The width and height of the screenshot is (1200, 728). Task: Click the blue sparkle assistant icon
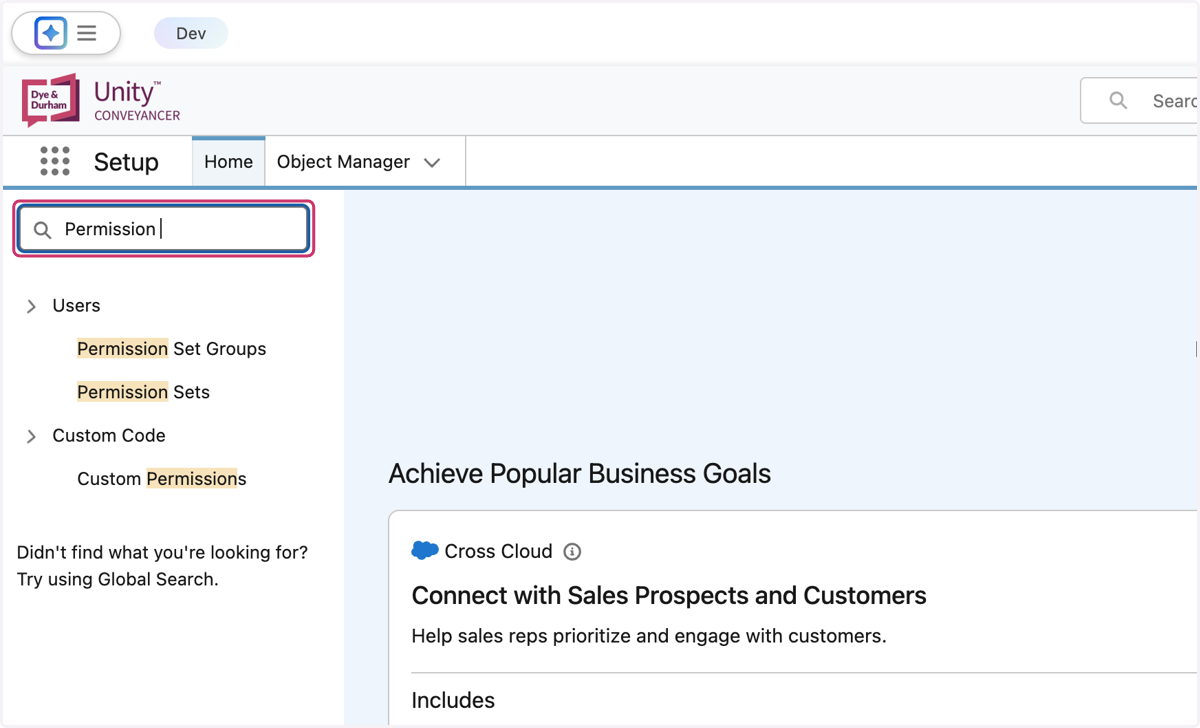coord(50,33)
